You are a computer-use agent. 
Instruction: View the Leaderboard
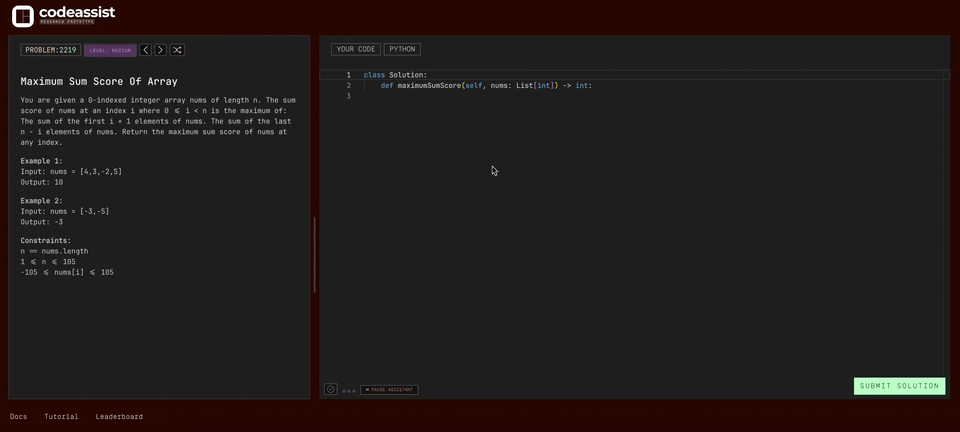coord(119,417)
